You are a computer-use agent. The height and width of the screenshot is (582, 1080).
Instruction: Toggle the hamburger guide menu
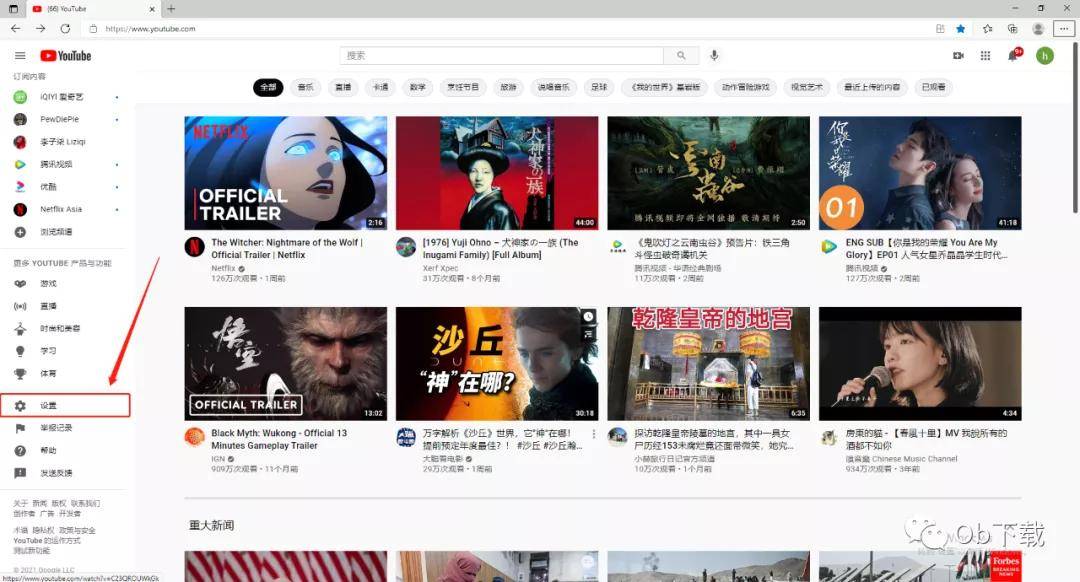20,56
